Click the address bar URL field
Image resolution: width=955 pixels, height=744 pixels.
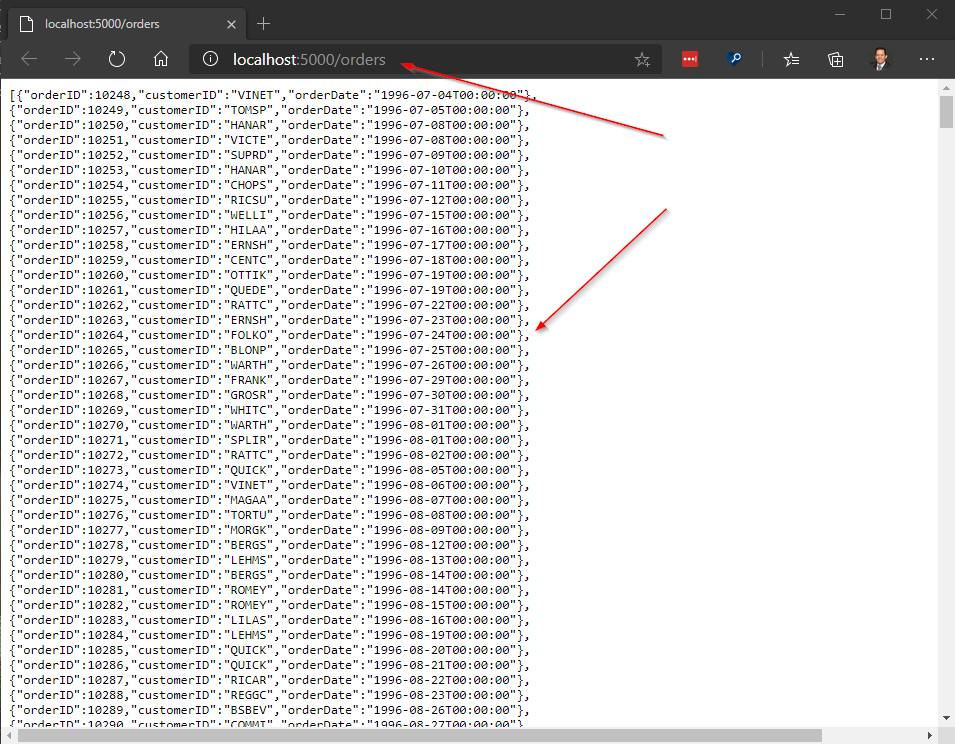[x=420, y=59]
